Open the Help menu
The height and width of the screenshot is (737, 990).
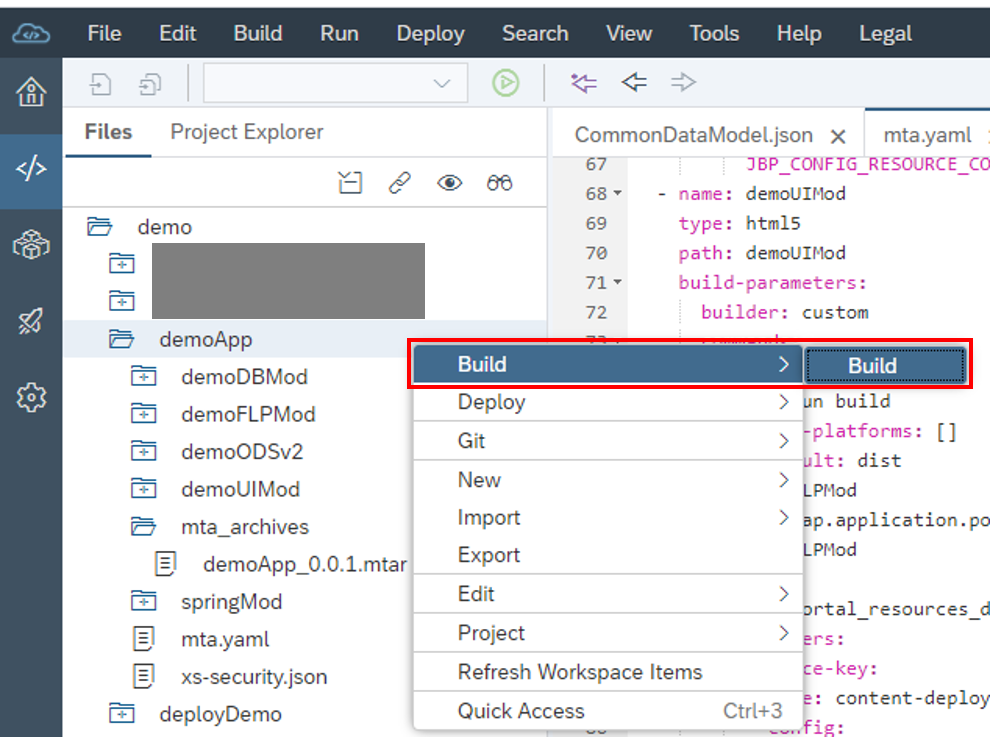click(799, 33)
